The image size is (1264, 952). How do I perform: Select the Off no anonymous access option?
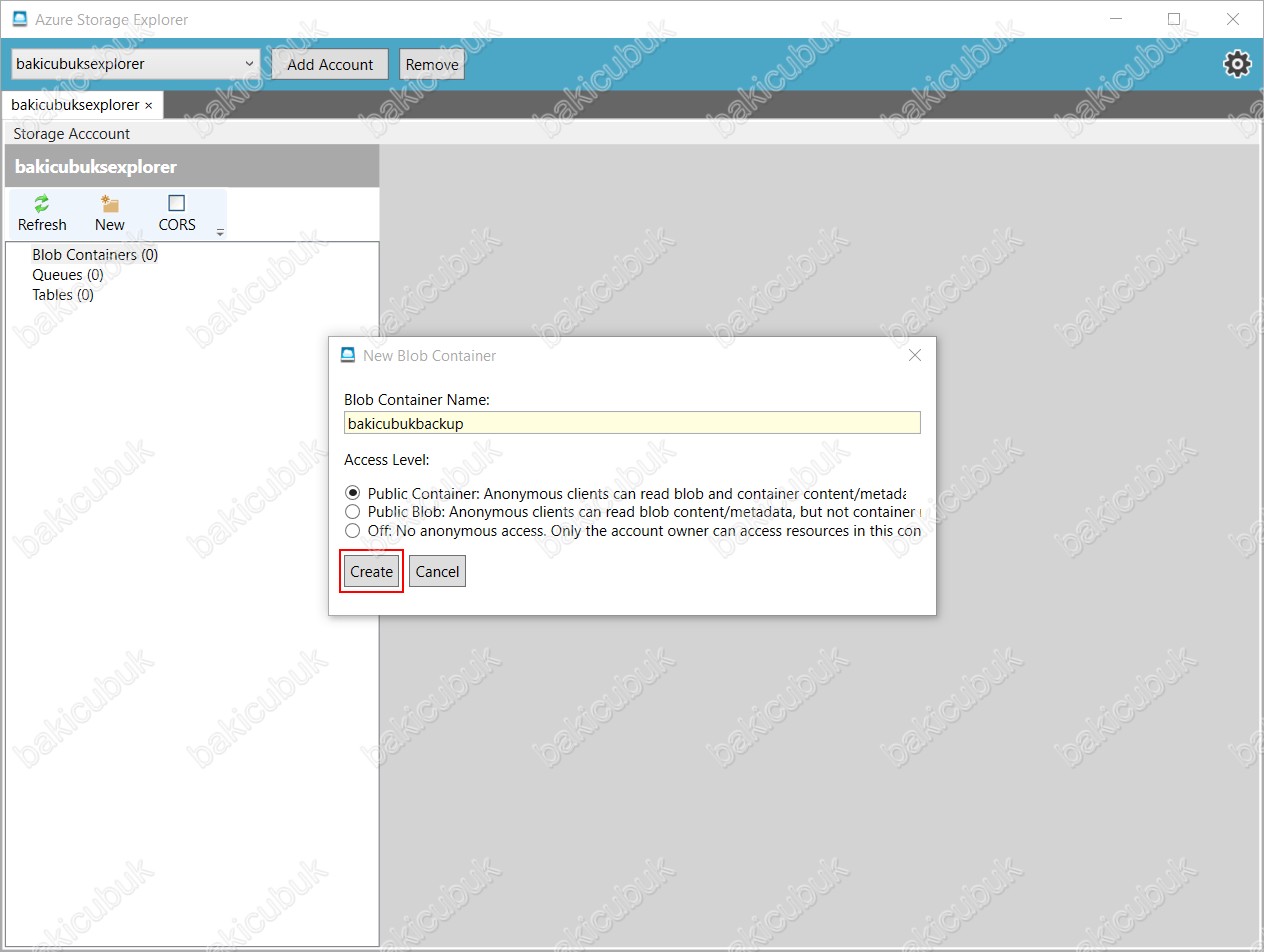352,531
